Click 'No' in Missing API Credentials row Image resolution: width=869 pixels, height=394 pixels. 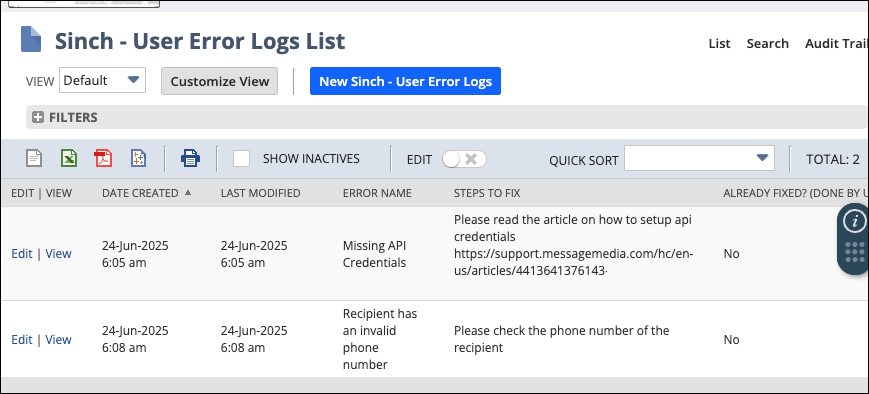click(x=732, y=254)
